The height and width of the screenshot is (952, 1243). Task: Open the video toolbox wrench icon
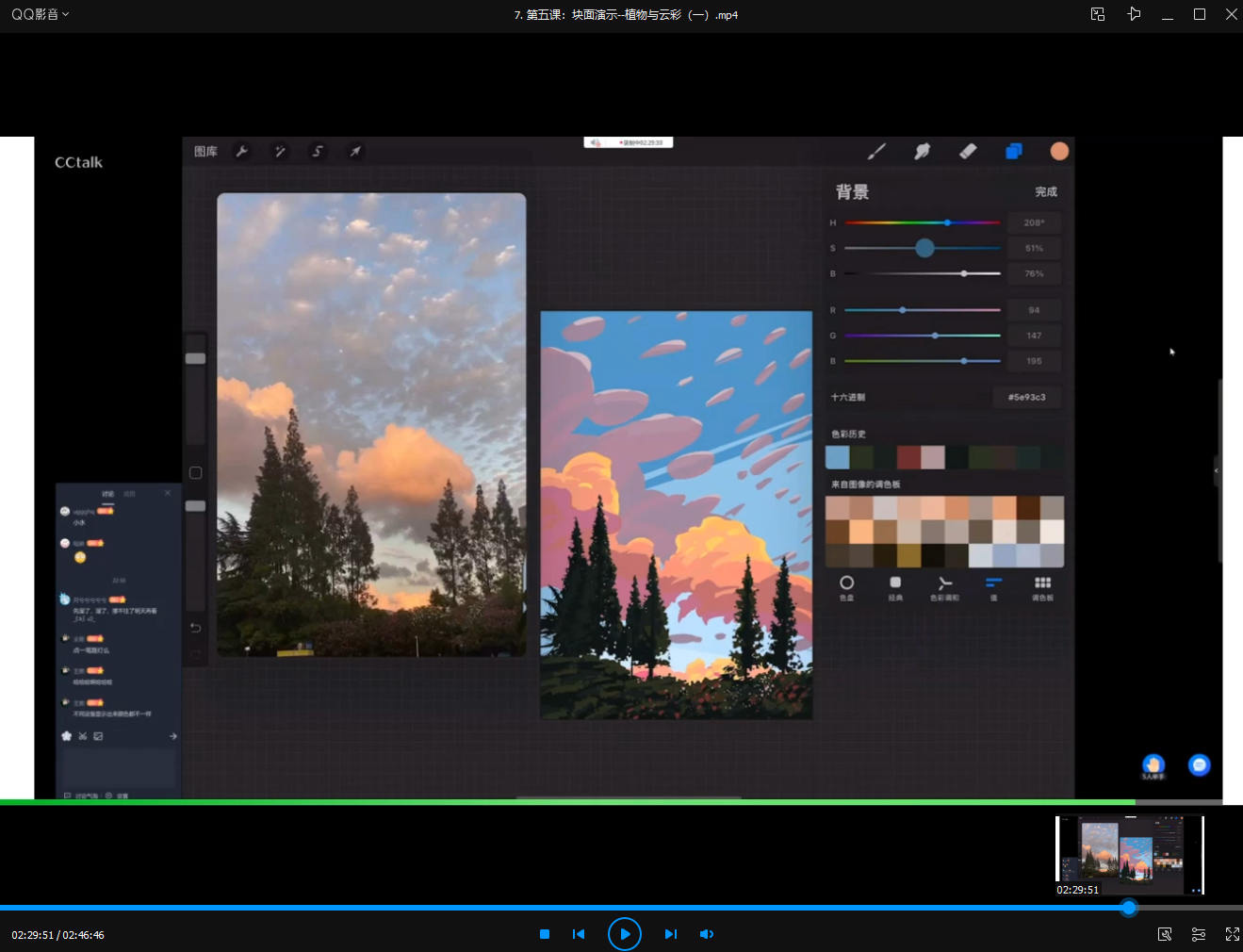pos(1165,934)
